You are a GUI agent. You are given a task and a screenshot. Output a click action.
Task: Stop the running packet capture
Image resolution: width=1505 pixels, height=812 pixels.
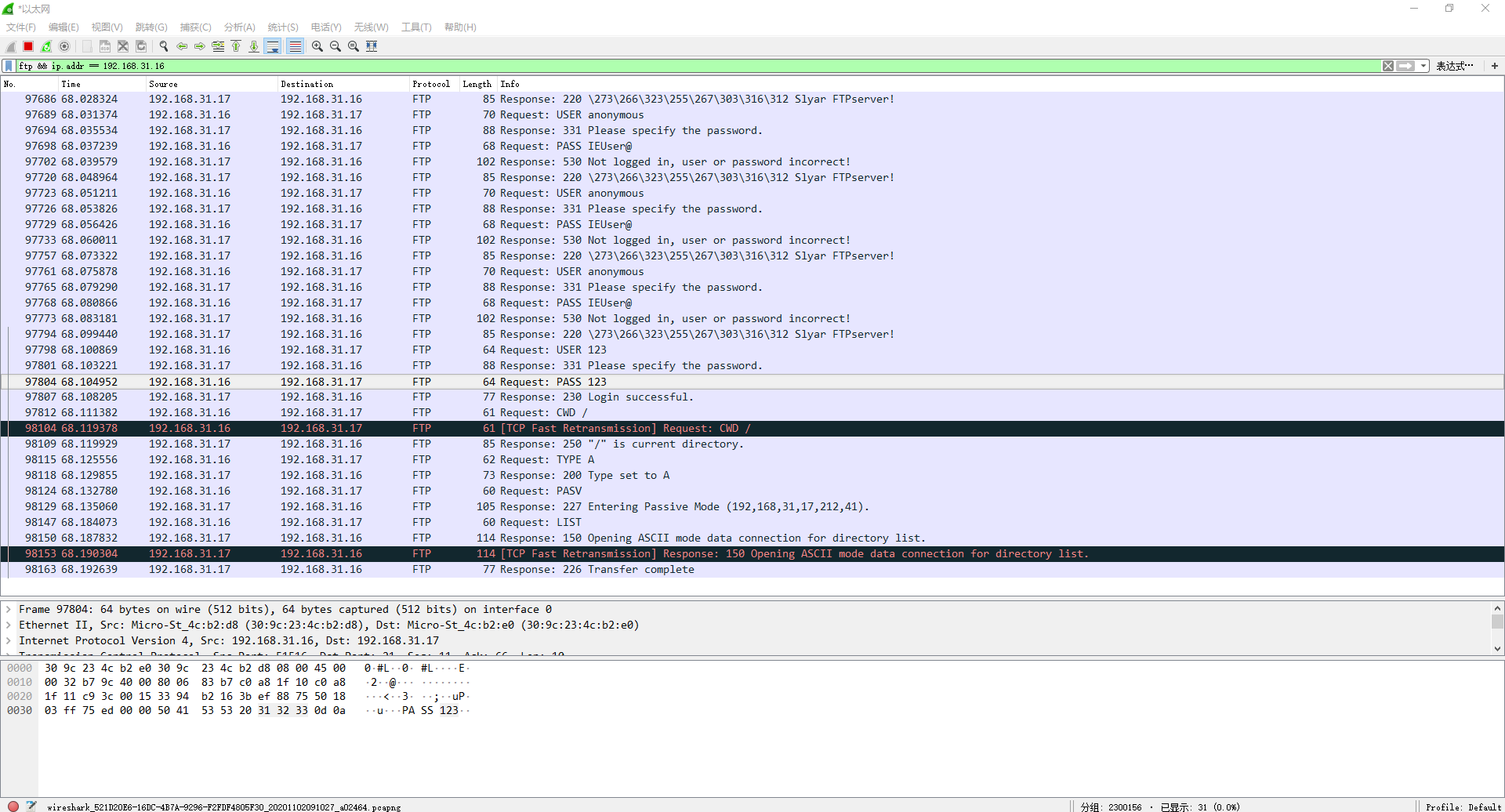[x=28, y=46]
